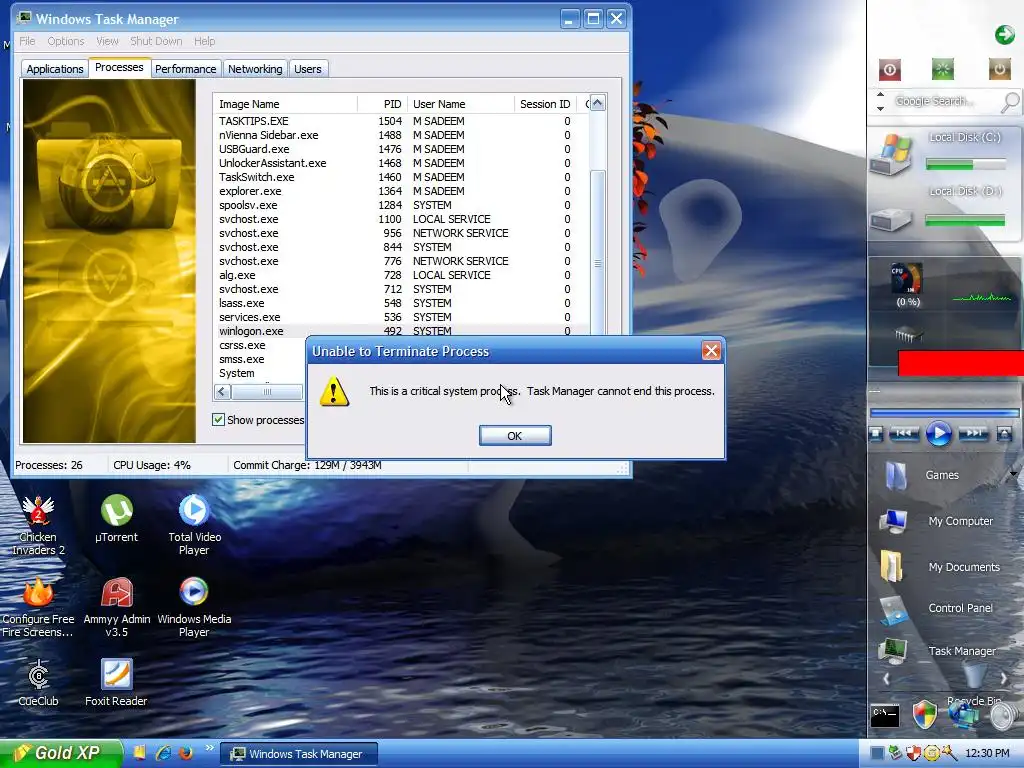Switch to the Networking tab

(x=255, y=69)
